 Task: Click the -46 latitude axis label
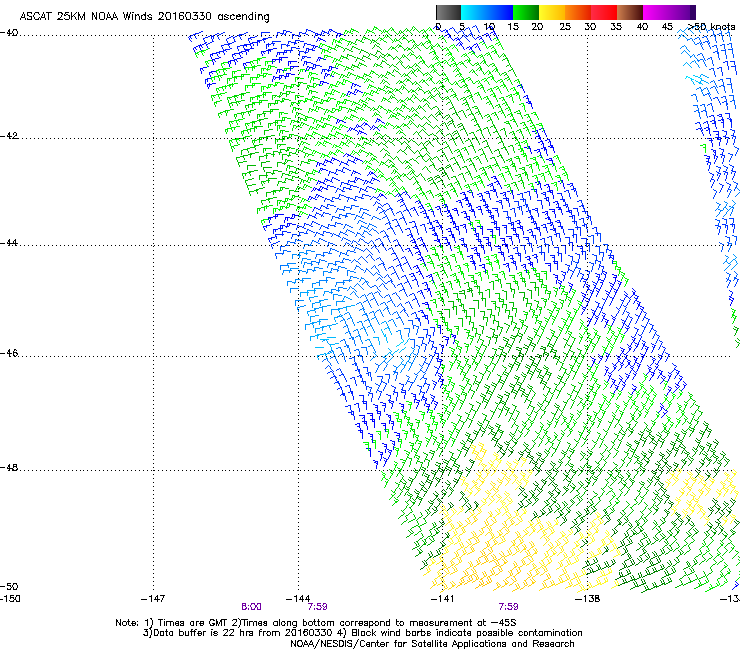pyautogui.click(x=9, y=354)
